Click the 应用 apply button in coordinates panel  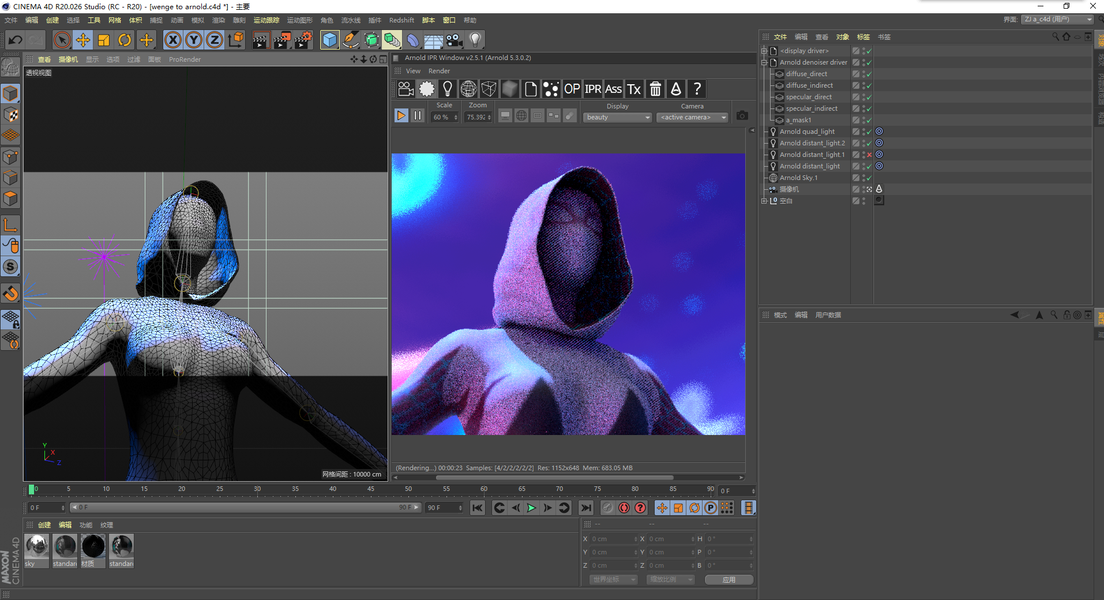(x=729, y=580)
